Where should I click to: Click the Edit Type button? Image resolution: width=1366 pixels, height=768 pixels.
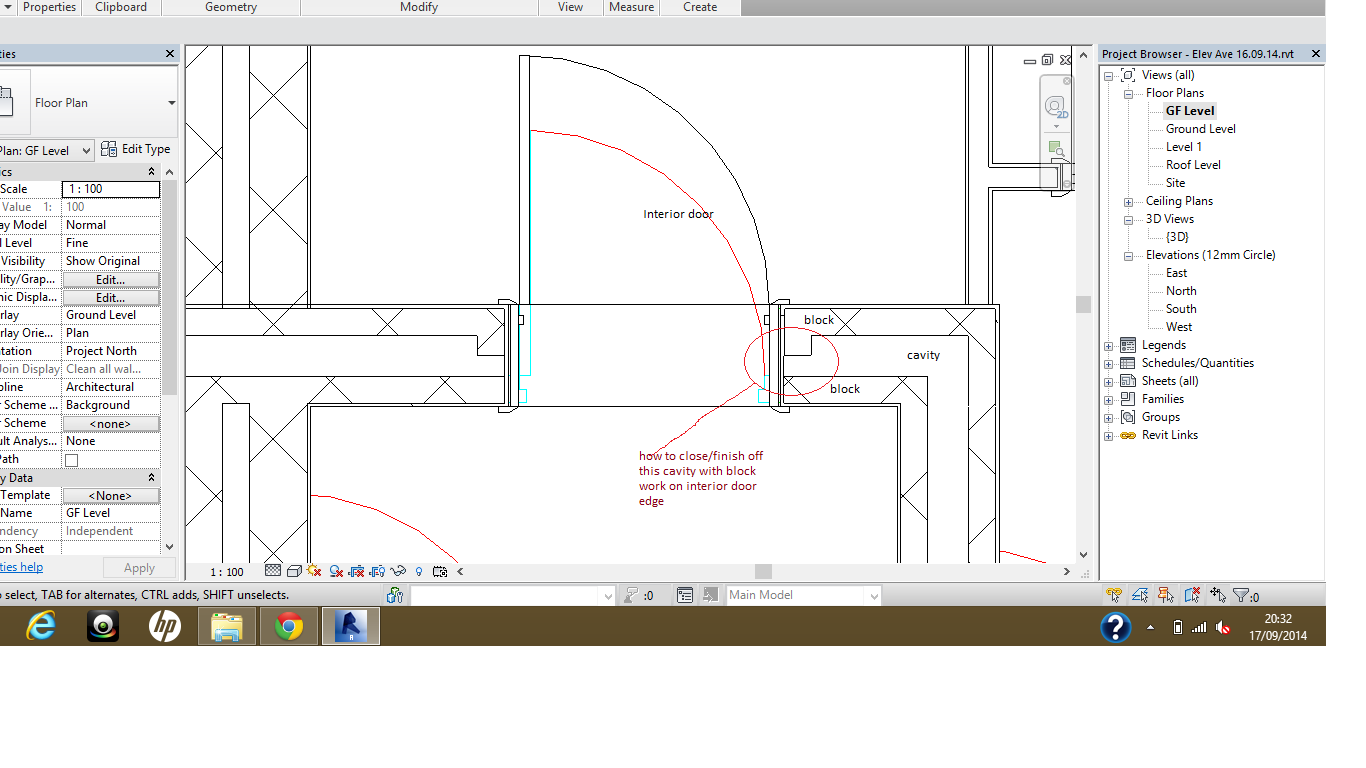136,150
